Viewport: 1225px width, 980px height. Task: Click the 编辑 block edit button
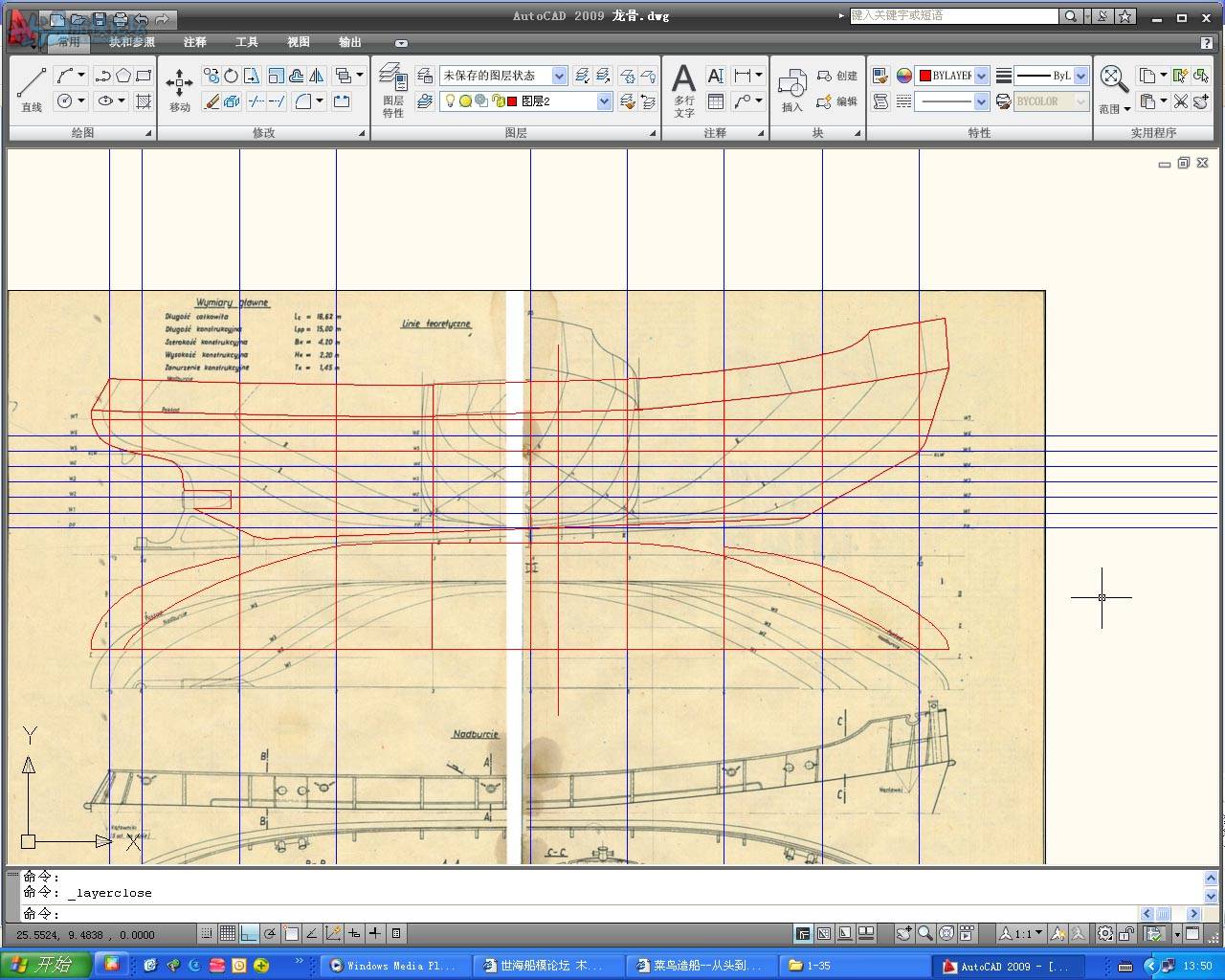837,100
